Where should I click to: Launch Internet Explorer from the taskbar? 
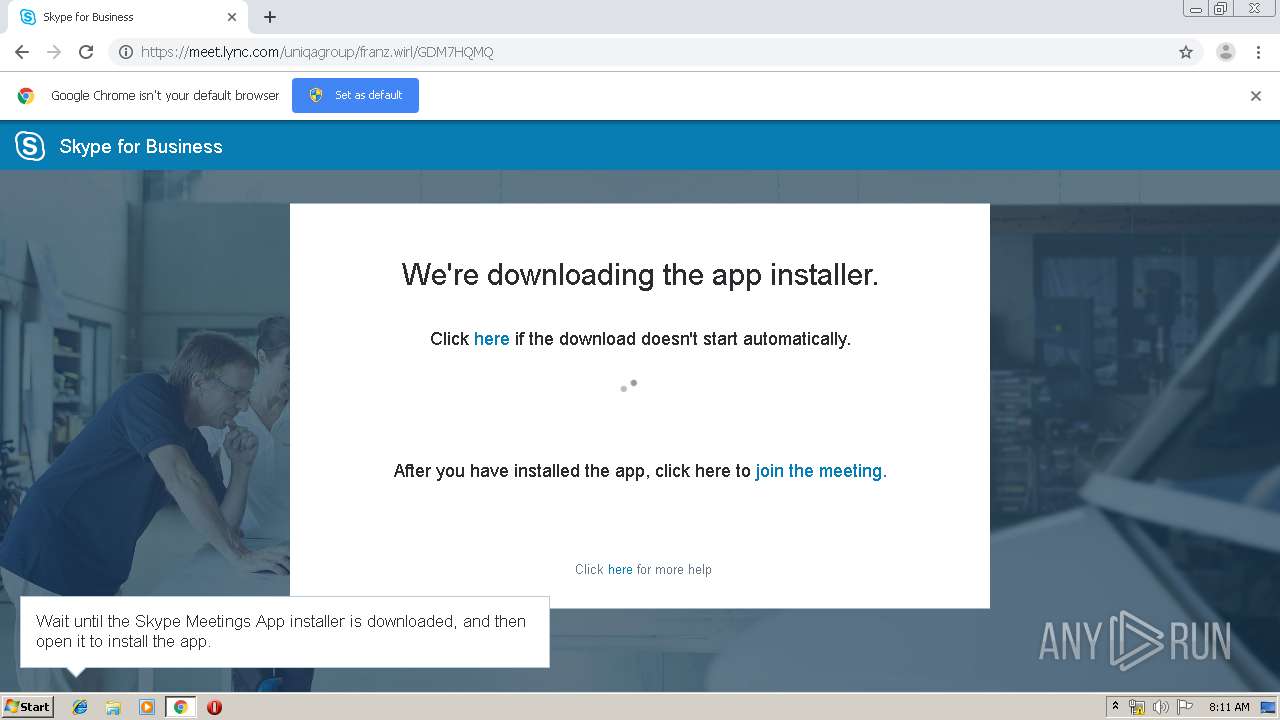pos(80,707)
